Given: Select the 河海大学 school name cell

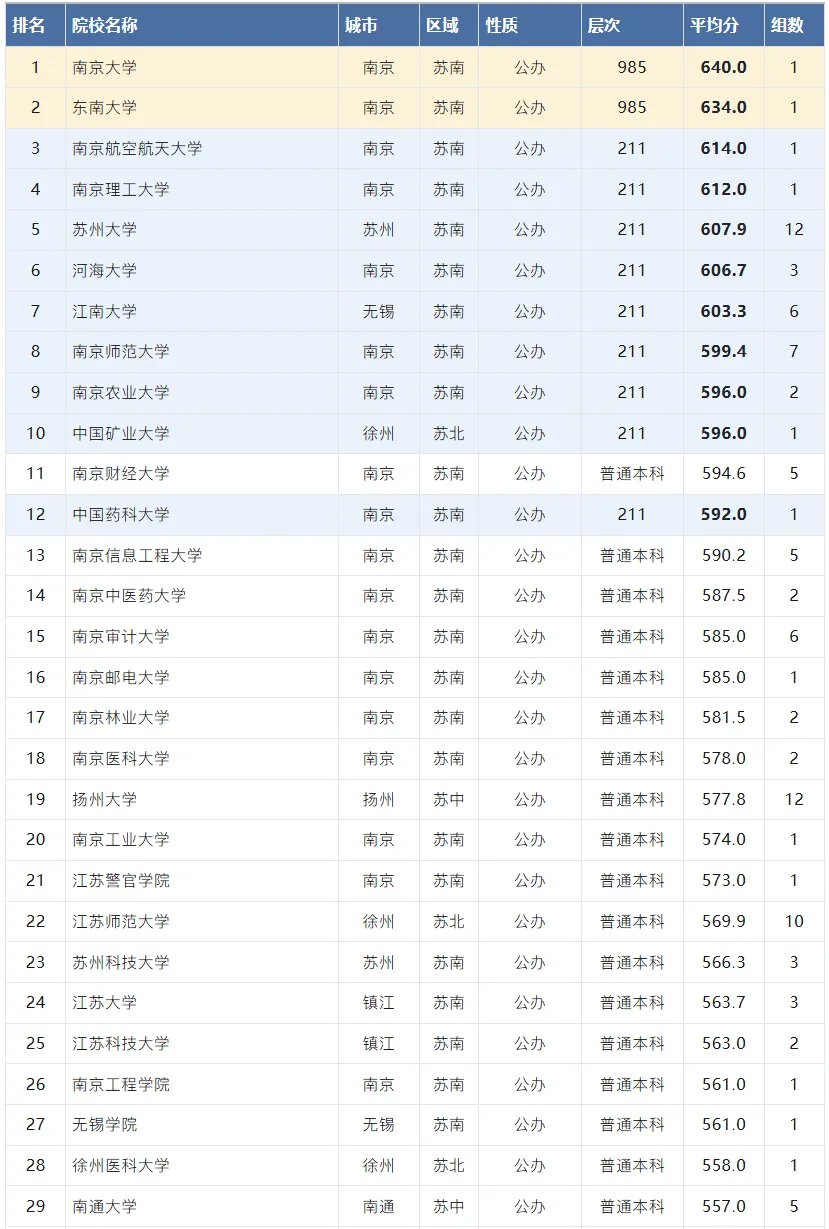Looking at the screenshot, I should click(201, 271).
